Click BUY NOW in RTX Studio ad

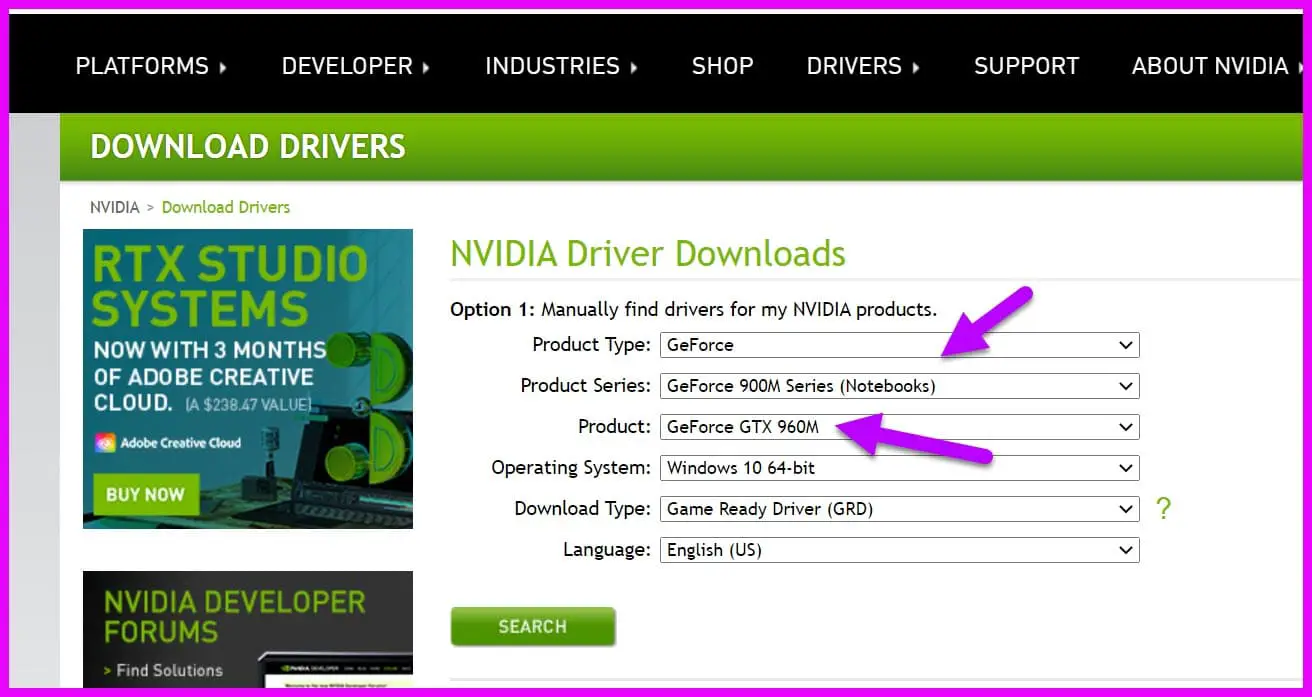click(x=145, y=495)
